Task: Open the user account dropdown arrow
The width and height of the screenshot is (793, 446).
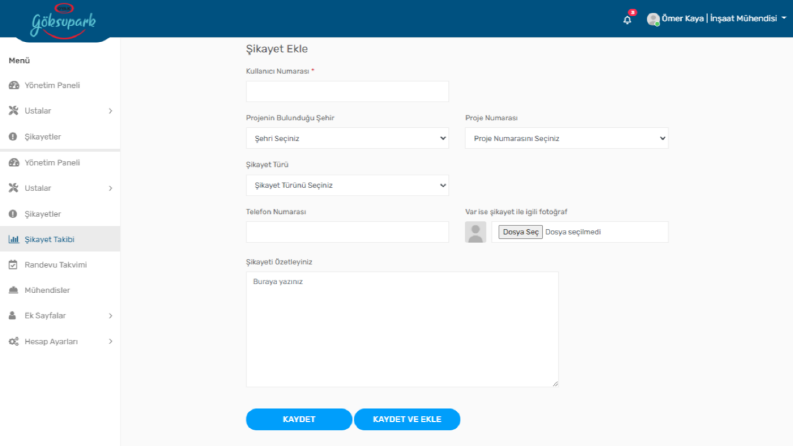Action: pos(784,18)
